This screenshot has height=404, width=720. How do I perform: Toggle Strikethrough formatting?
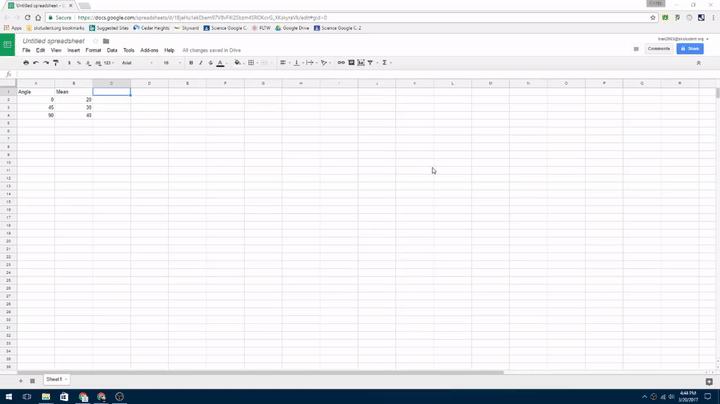(210, 63)
